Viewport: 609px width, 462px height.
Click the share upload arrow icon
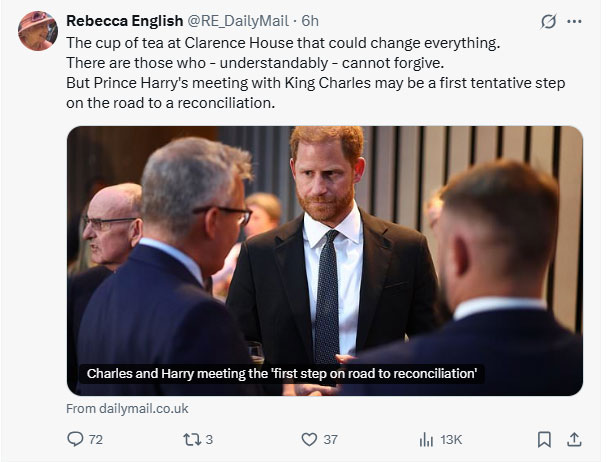tap(574, 439)
